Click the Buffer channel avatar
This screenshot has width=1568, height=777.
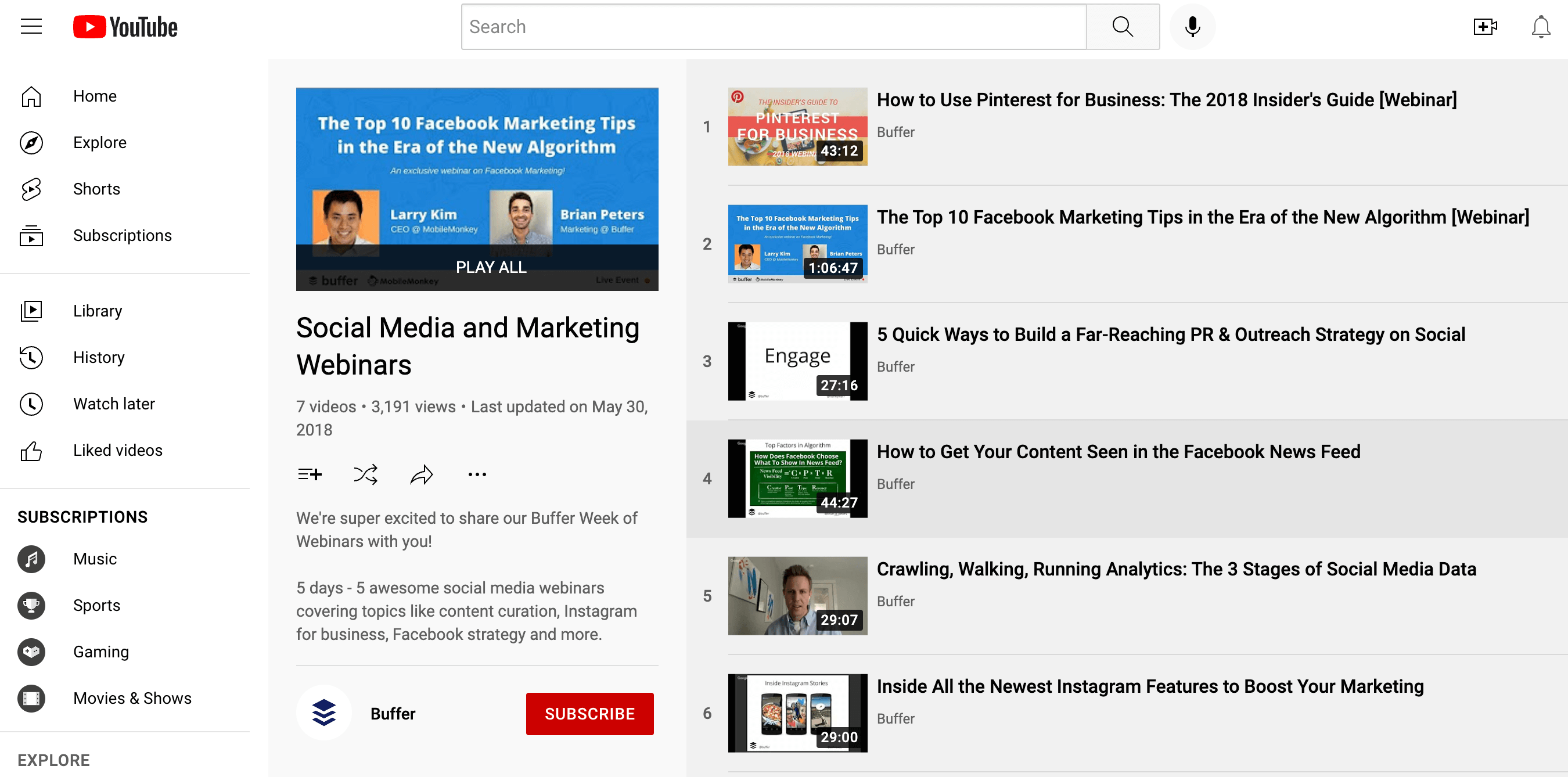pyautogui.click(x=324, y=713)
